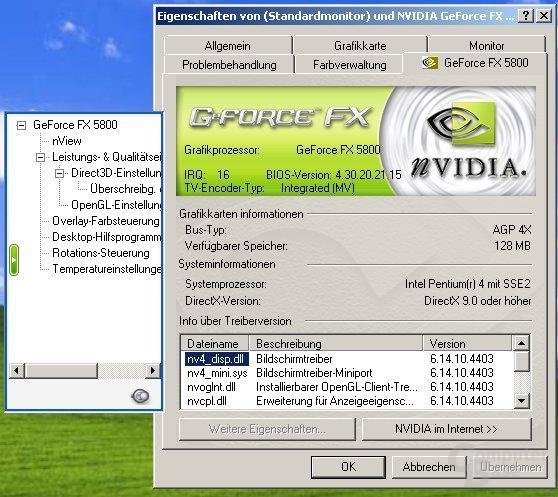
Task: Collapse Leistungs- & Qualitätseinstellungen node
Action: (x=41, y=157)
